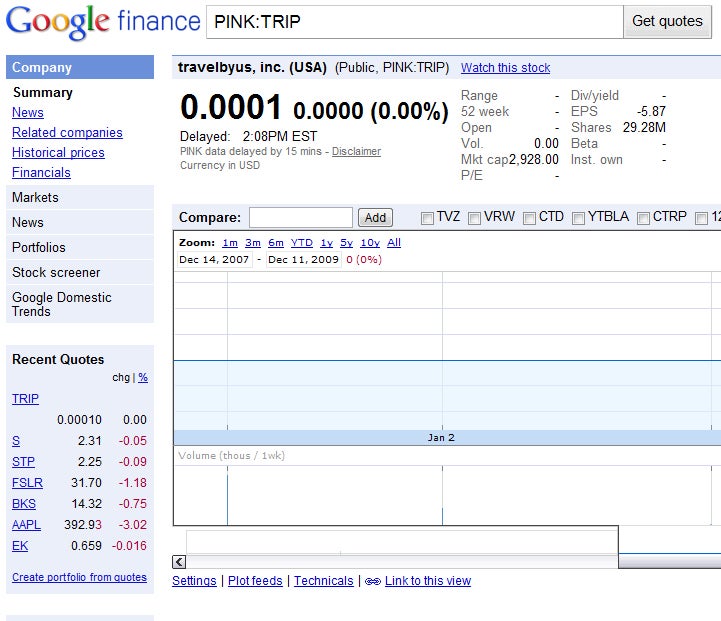The height and width of the screenshot is (621, 721).
Task: Click the Google finance logo
Action: pos(103,22)
